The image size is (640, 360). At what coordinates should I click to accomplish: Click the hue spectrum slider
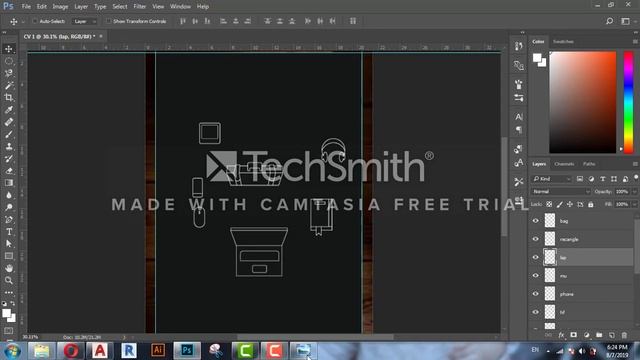click(629, 102)
